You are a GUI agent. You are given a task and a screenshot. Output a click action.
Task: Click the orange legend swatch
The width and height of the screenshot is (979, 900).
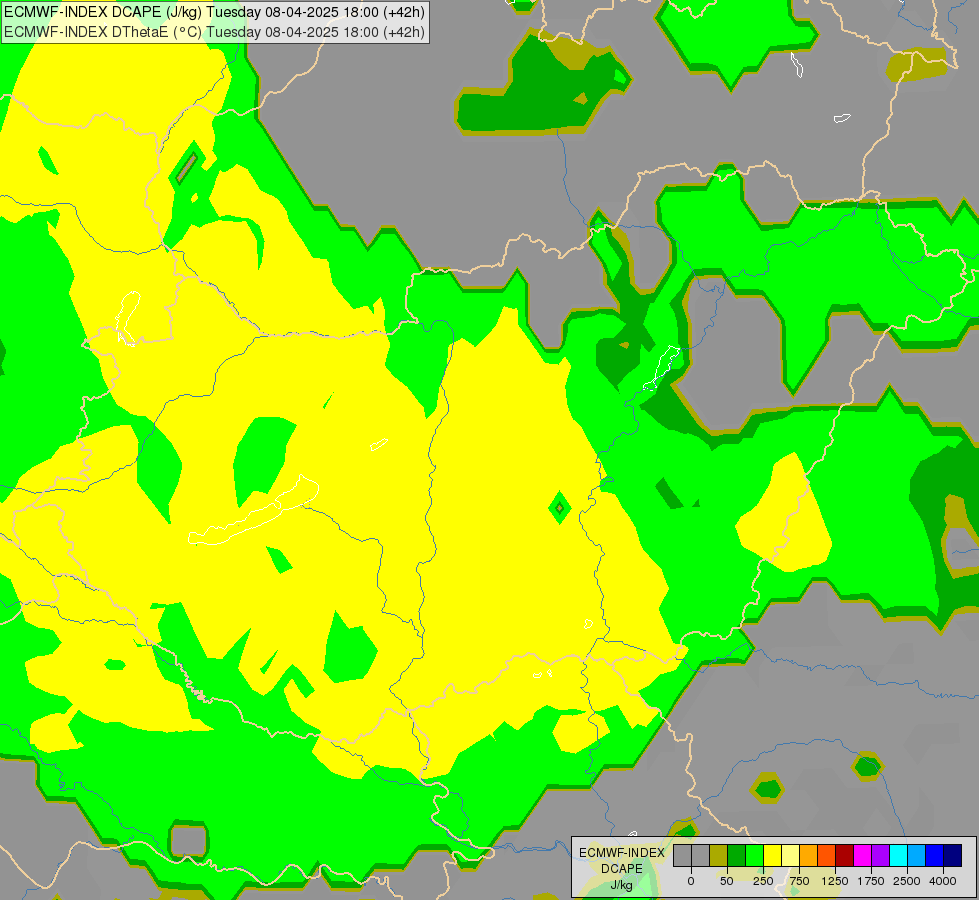click(809, 856)
